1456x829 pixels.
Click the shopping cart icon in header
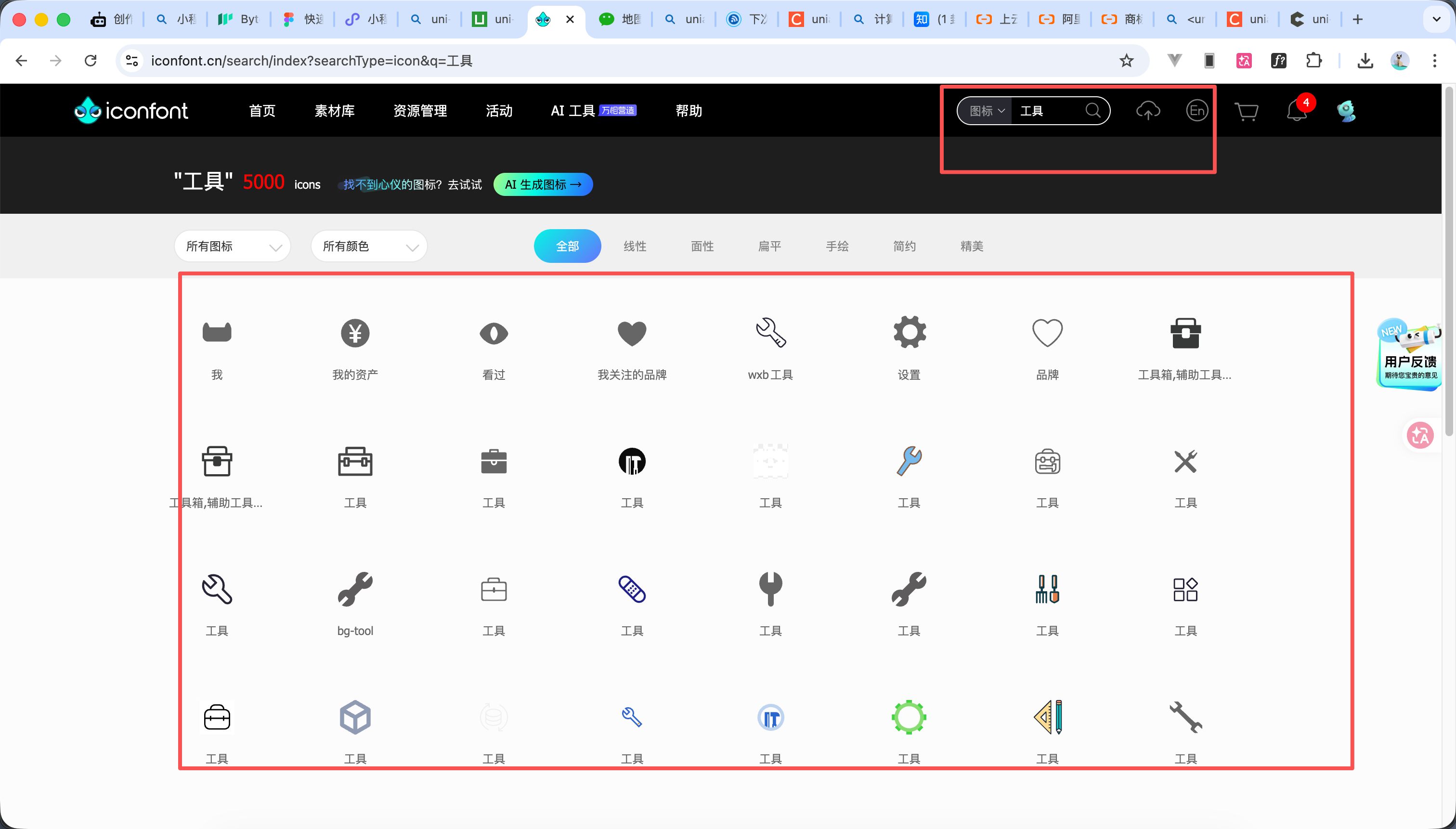pos(1246,111)
